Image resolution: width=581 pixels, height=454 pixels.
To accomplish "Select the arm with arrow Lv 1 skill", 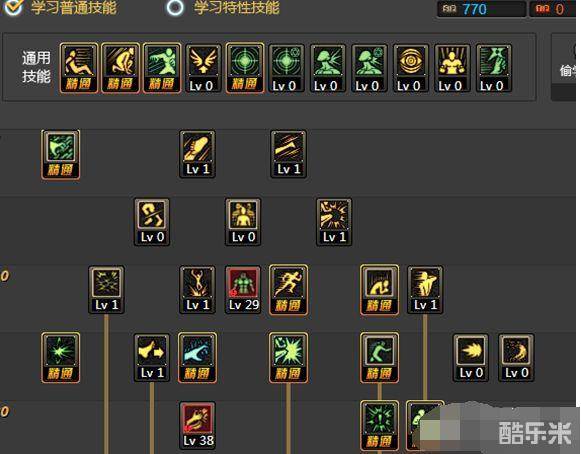I will (x=152, y=357).
